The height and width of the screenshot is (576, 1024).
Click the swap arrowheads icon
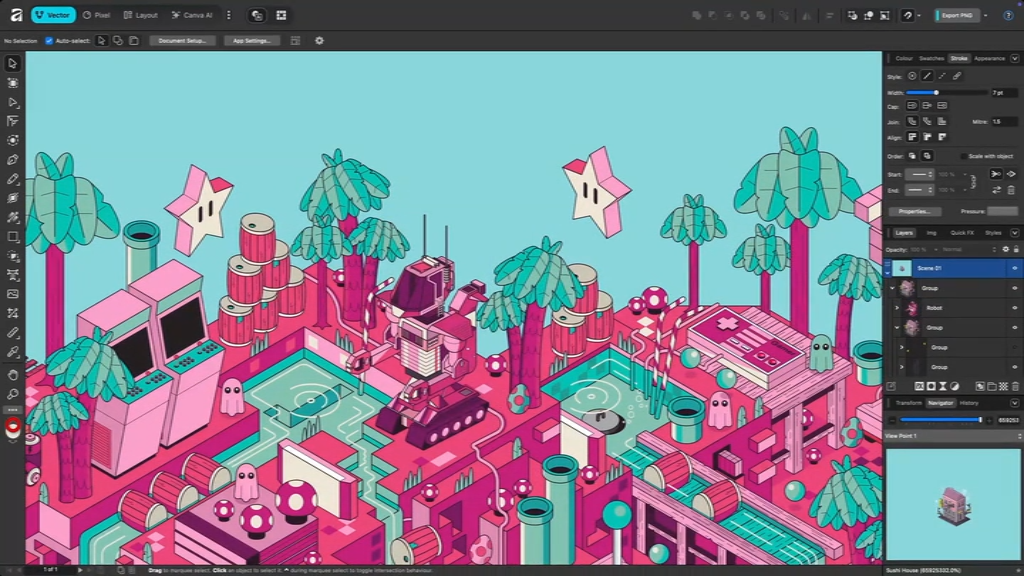[x=997, y=190]
